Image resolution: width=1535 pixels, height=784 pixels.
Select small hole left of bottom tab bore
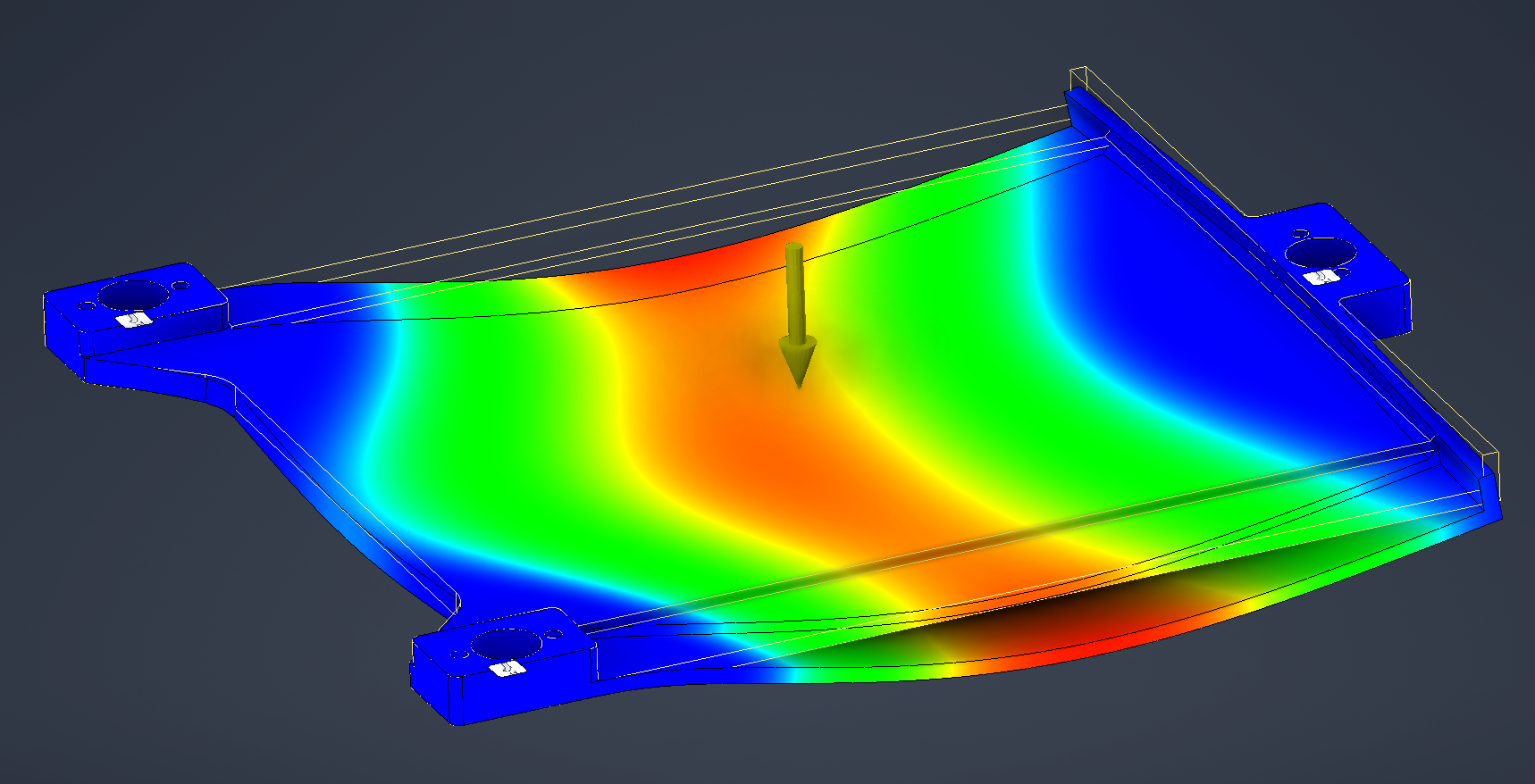point(461,656)
